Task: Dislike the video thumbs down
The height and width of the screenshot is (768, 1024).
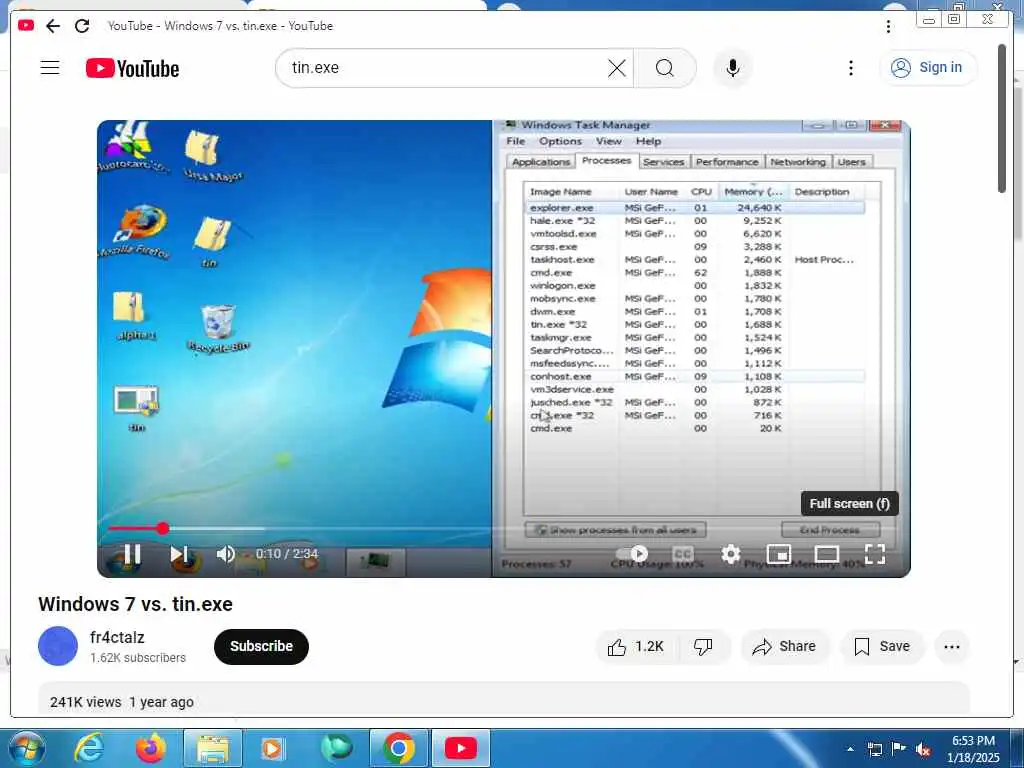Action: (703, 647)
